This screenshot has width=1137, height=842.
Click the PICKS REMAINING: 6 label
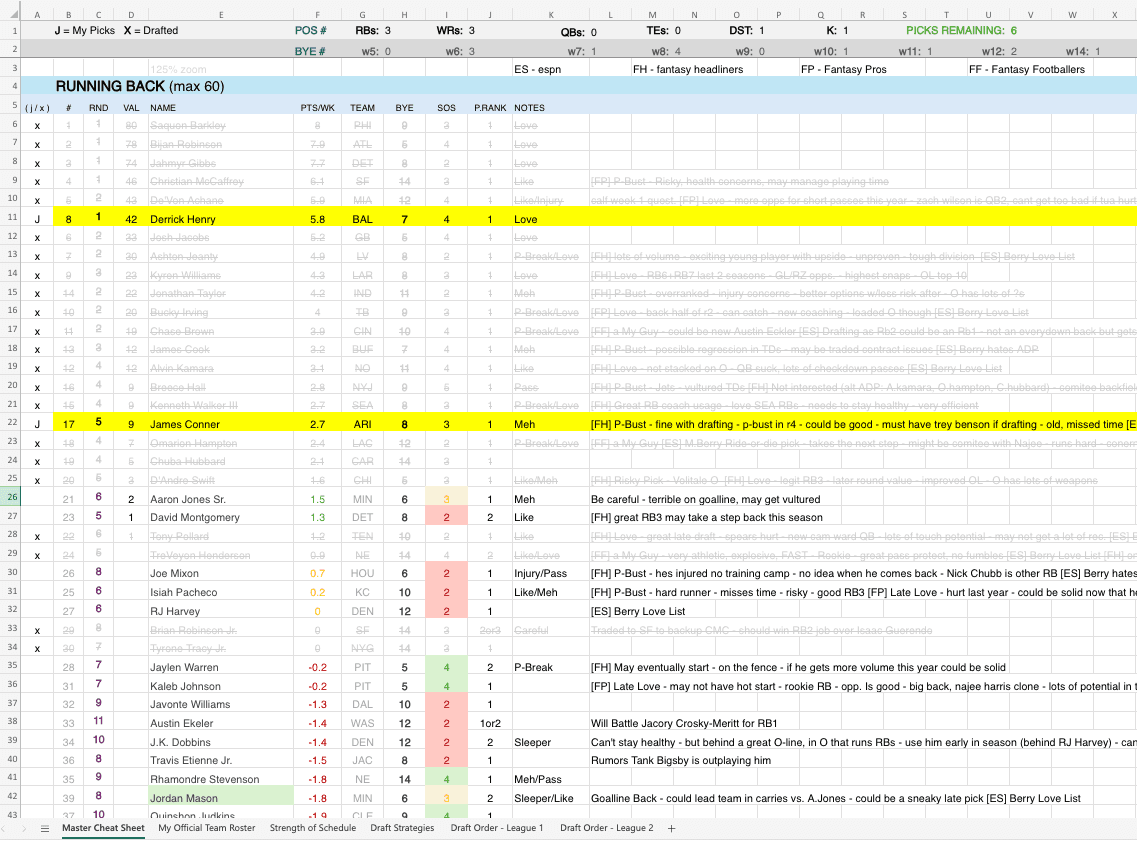(x=961, y=30)
